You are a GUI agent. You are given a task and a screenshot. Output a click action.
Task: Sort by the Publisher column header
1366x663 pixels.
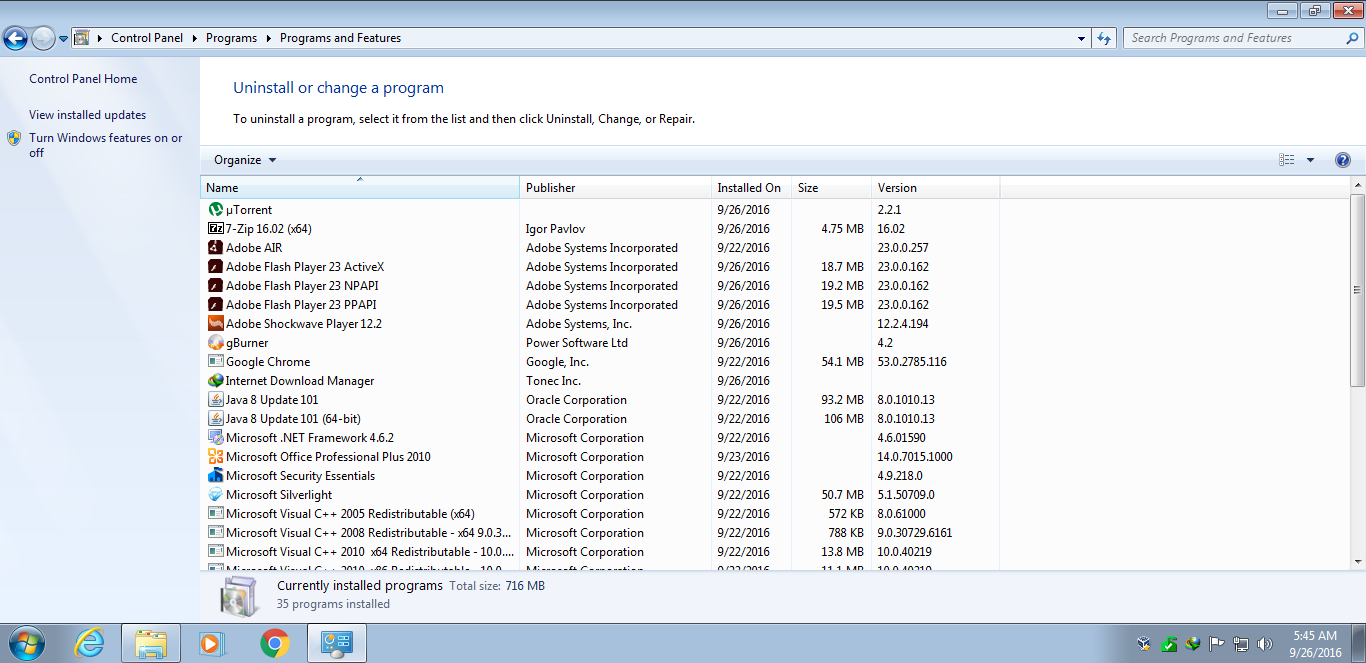[x=615, y=187]
